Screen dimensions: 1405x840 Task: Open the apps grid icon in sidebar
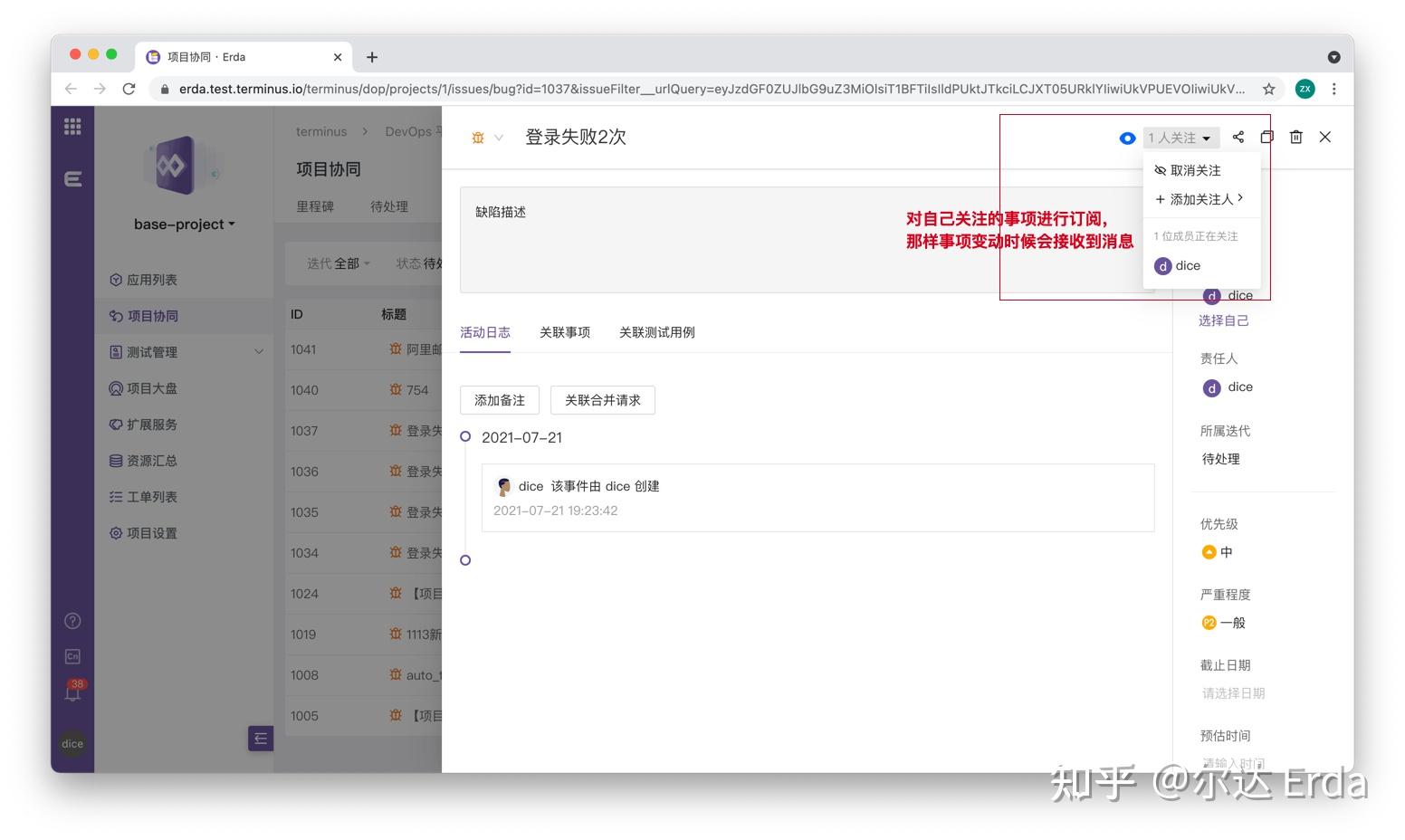point(72,127)
